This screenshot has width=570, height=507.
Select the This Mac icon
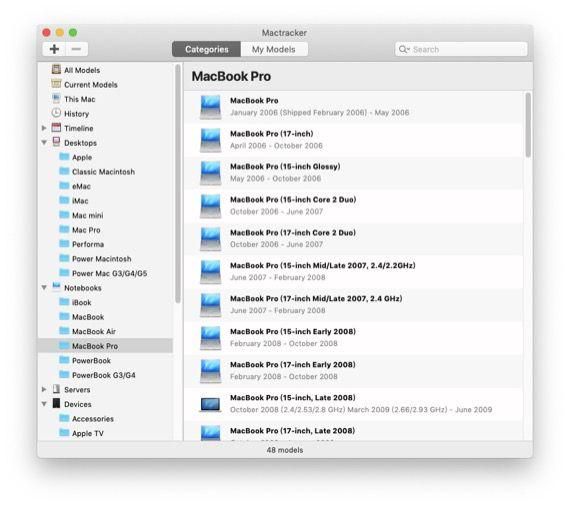tap(56, 98)
